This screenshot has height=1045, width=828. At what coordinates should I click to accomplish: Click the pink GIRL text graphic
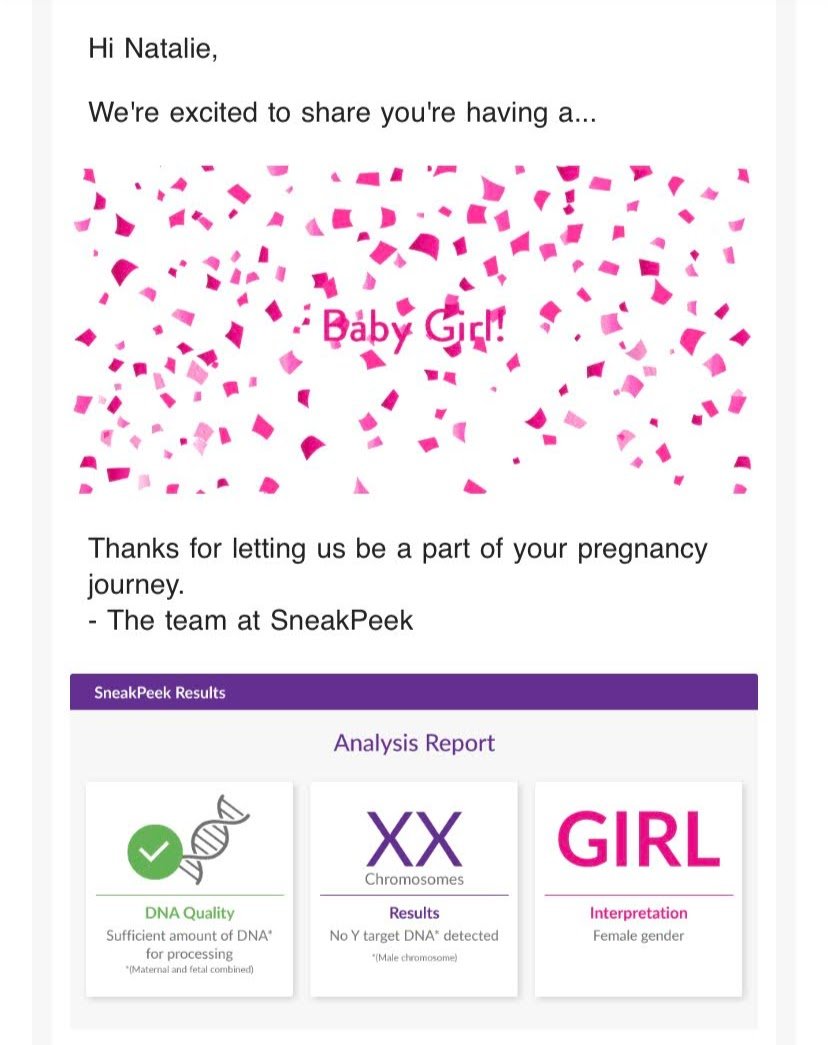point(639,838)
